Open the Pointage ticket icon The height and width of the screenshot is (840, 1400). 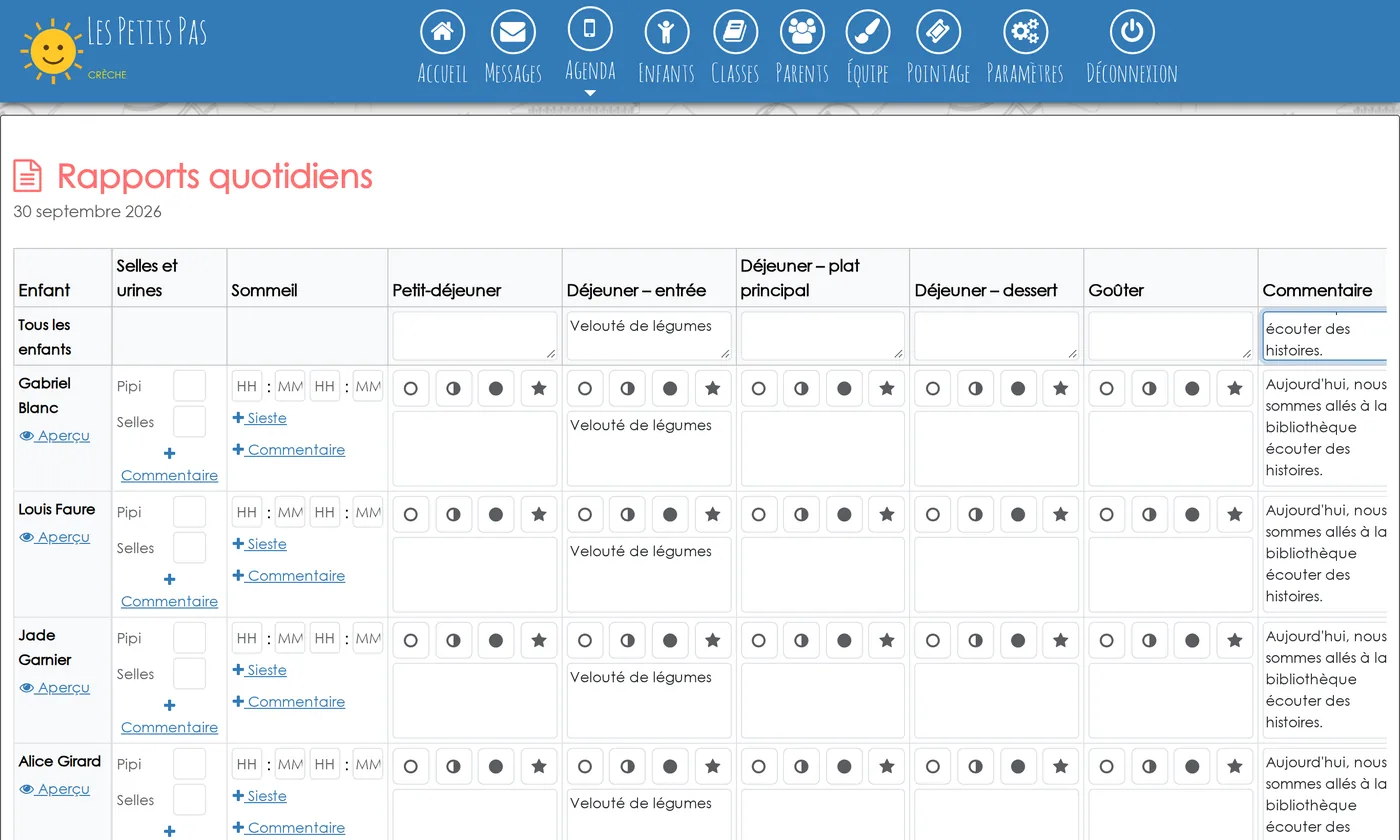(938, 33)
